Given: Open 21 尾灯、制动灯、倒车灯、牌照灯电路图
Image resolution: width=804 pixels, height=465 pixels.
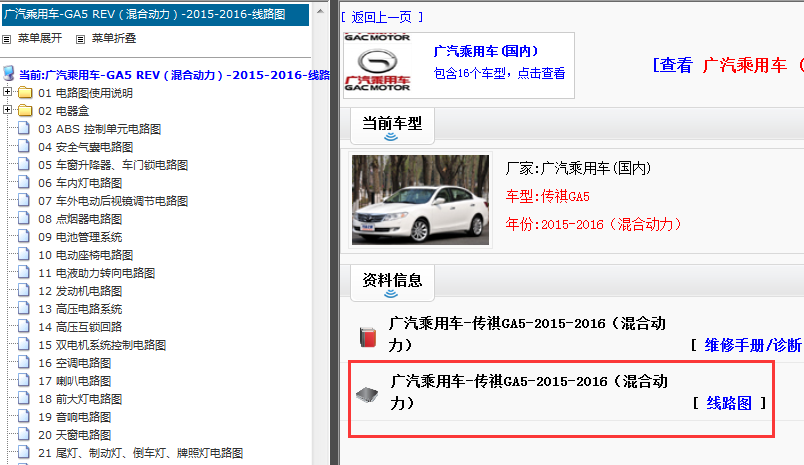Looking at the screenshot, I should (140, 453).
